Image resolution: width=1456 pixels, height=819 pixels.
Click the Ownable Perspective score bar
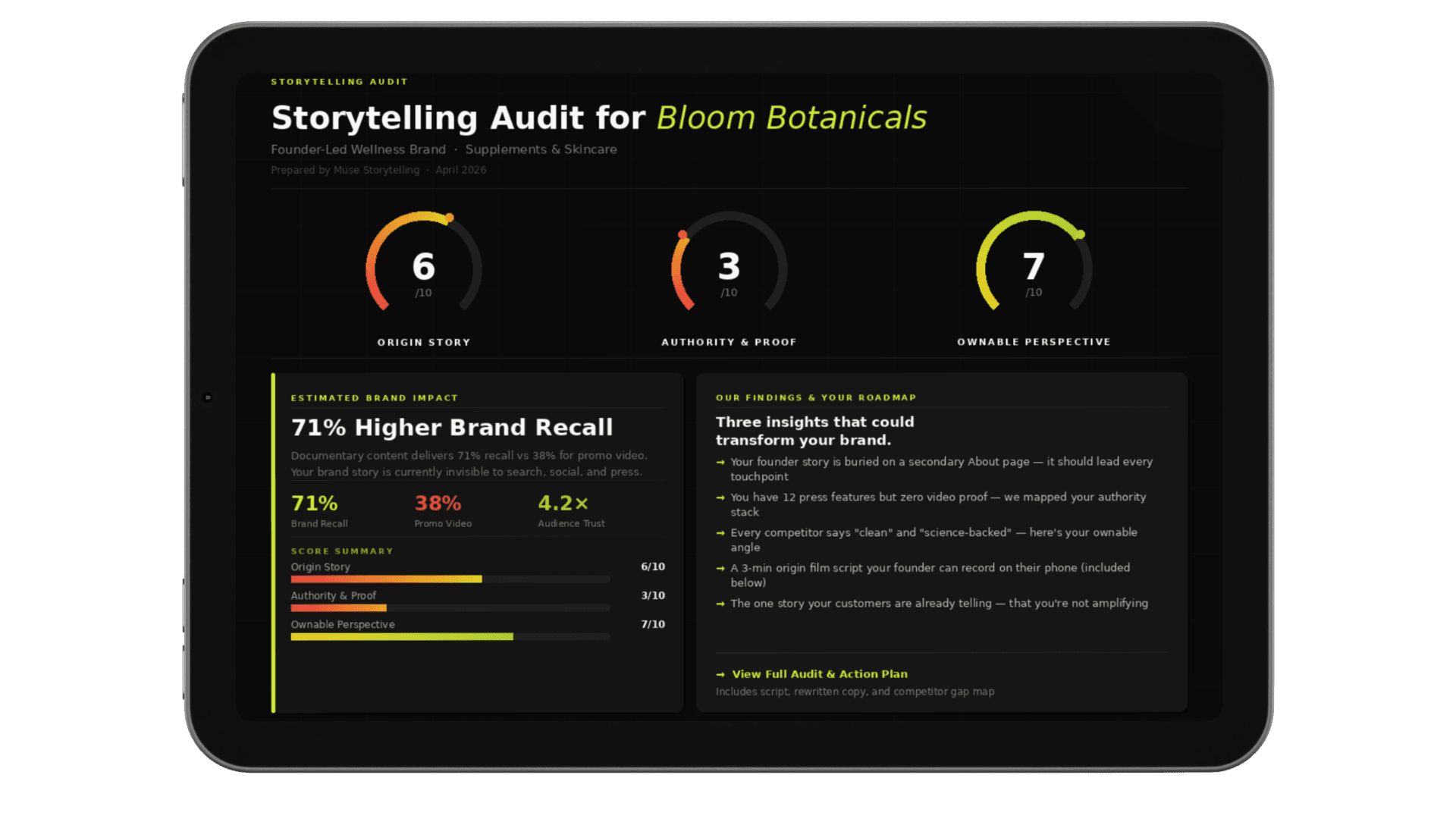pos(450,637)
